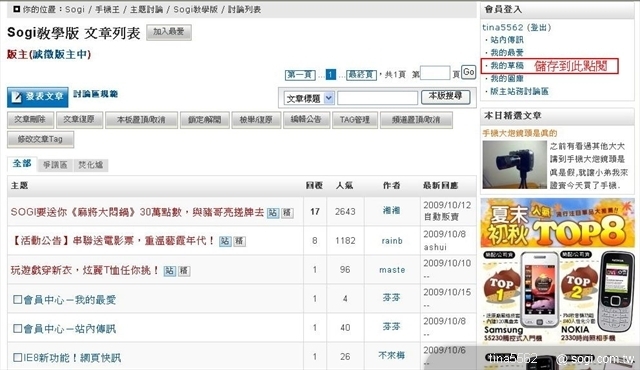Open author rainb's profile
Screen dimensions: 640x370
tap(392, 241)
